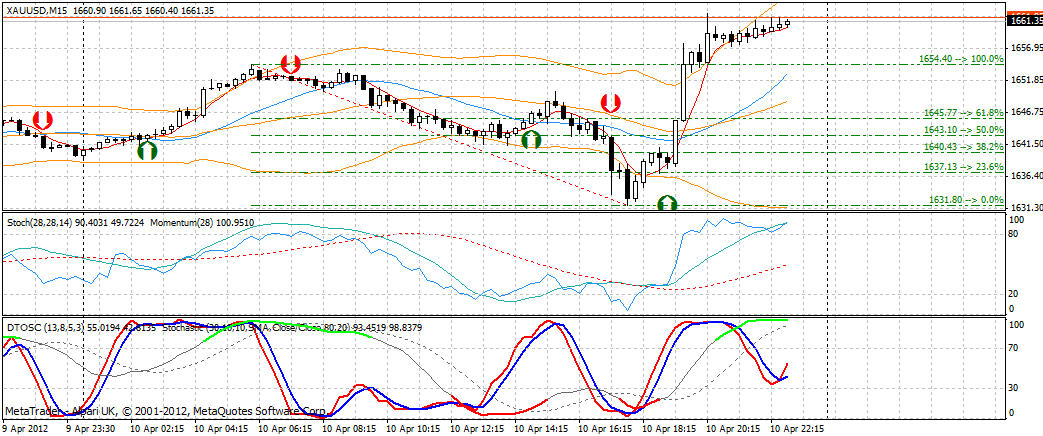Viewport: 1043px width, 436px height.
Task: Click Fibonacci label 1645.77 --> 61.8%
Action: click(964, 113)
